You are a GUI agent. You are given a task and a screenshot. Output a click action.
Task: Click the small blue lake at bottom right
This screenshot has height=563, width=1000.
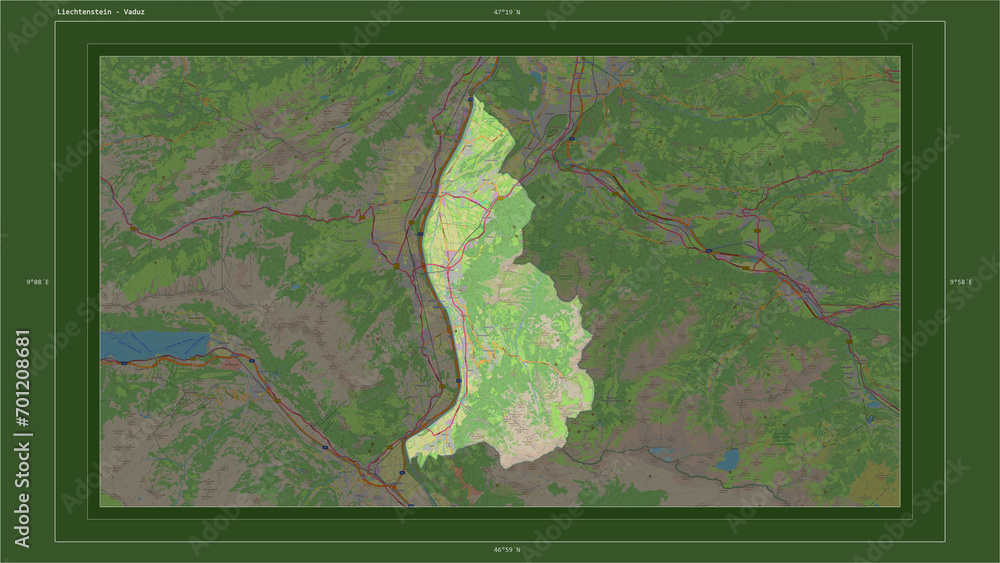pos(728,460)
